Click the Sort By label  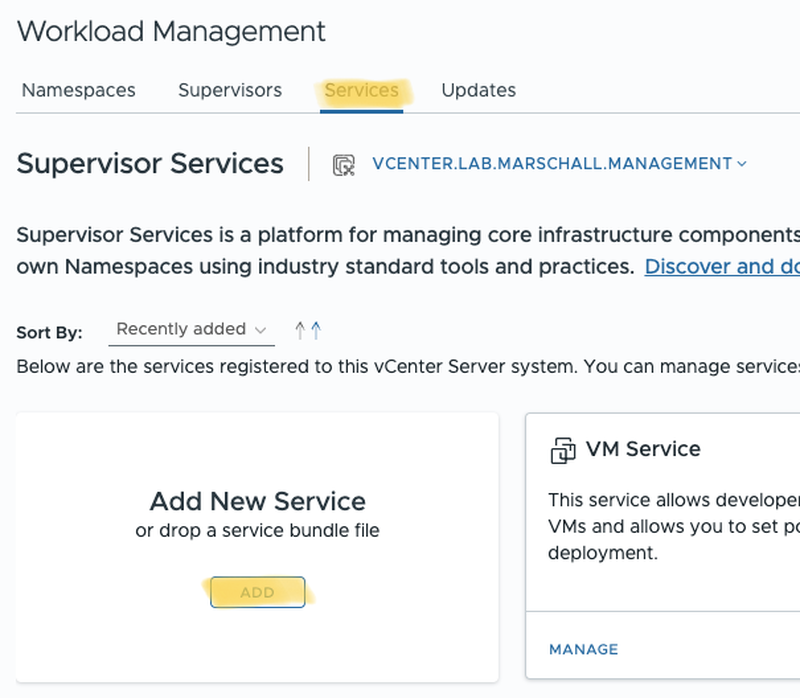click(x=49, y=332)
